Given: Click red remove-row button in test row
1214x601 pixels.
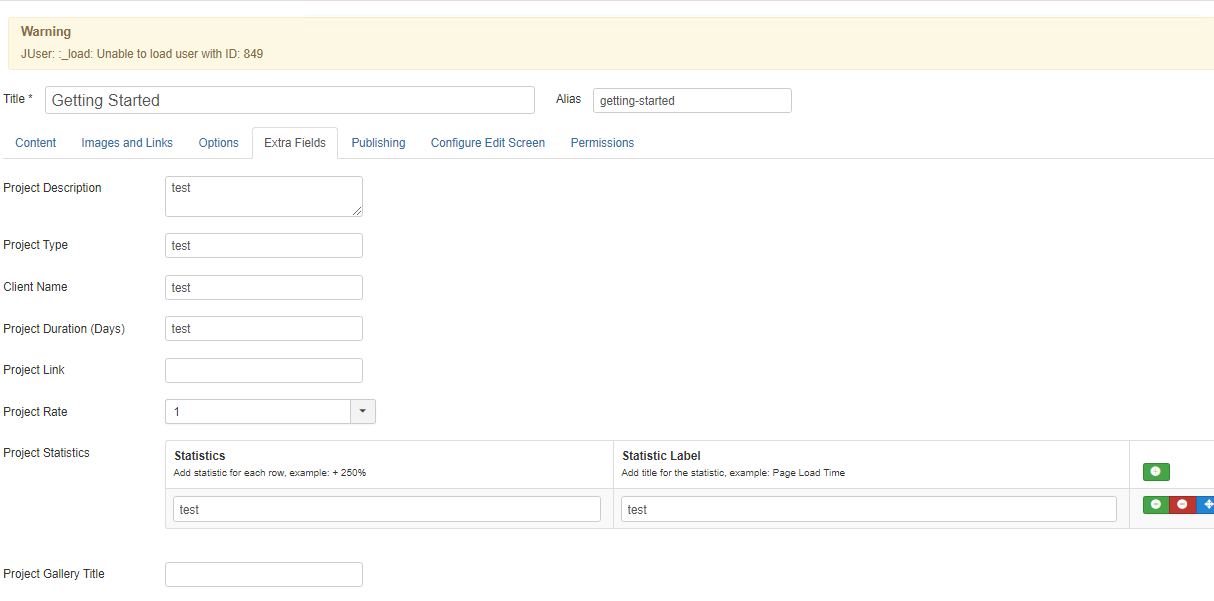Looking at the screenshot, I should click(1182, 504).
